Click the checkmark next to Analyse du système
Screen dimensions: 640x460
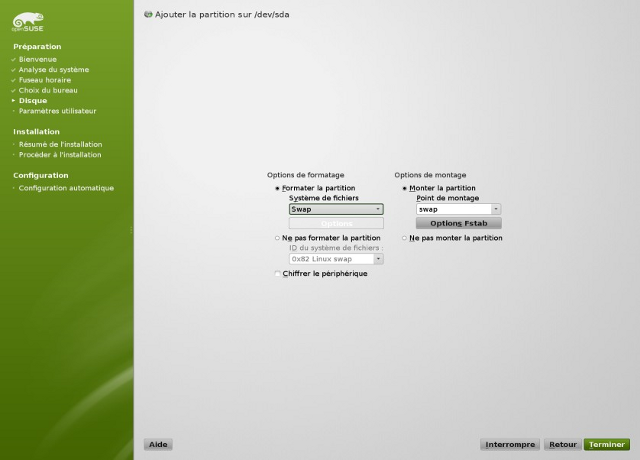[13, 70]
